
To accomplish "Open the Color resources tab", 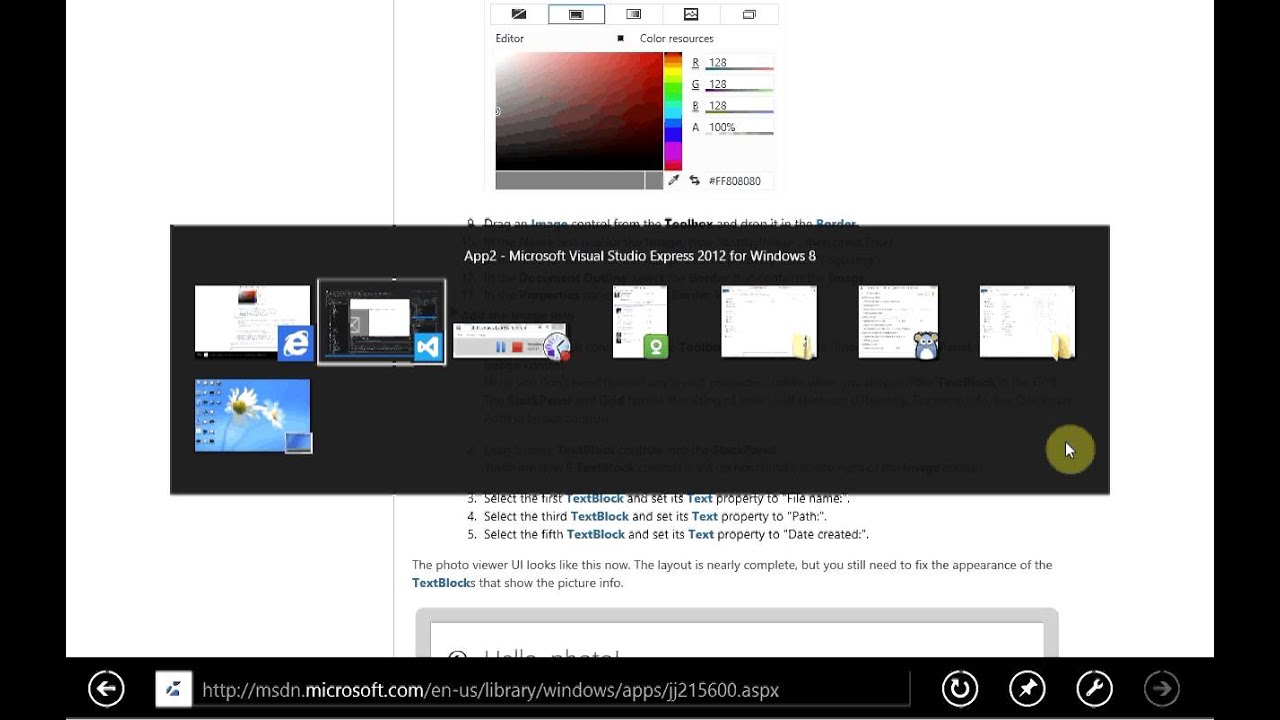I will point(677,38).
